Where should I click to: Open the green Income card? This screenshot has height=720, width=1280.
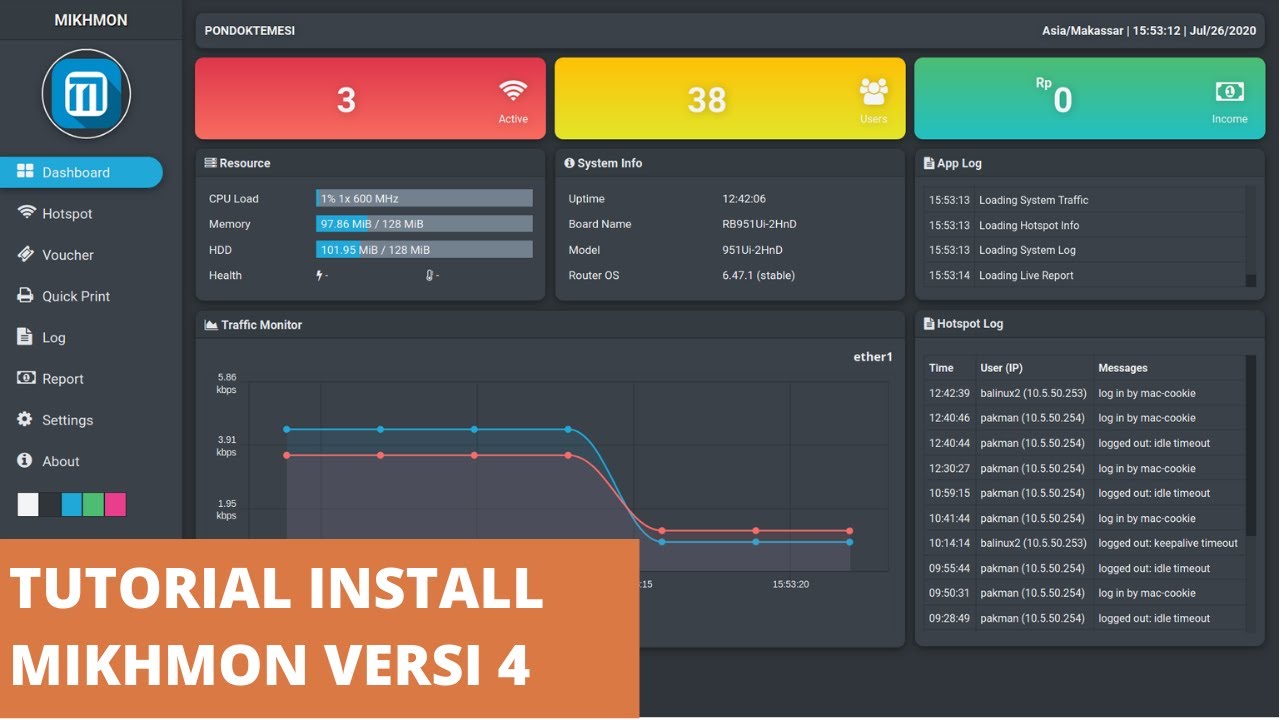(1090, 98)
